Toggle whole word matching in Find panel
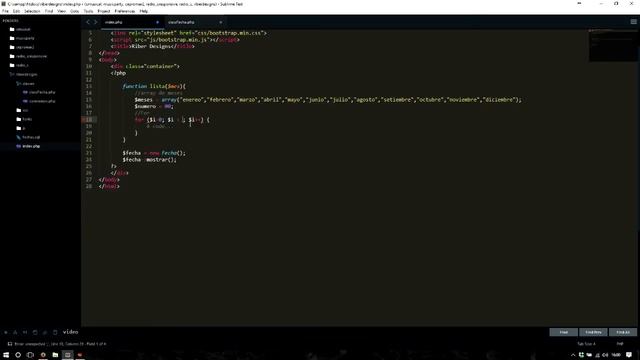The width and height of the screenshot is (640, 360). point(25,332)
